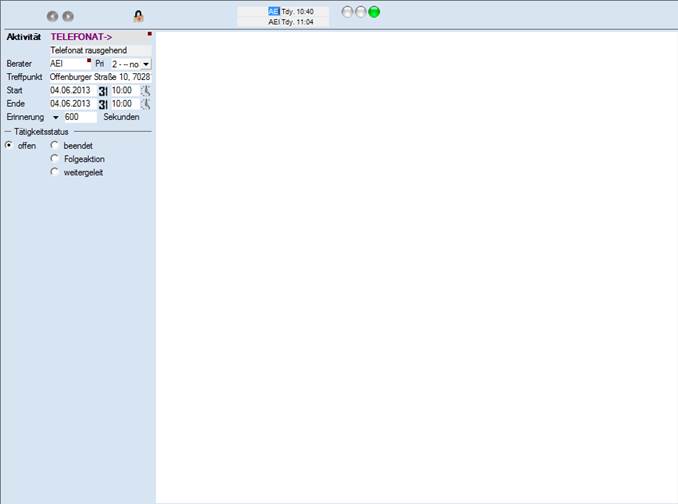Click the Berater input field
Image resolution: width=678 pixels, height=504 pixels.
69,63
